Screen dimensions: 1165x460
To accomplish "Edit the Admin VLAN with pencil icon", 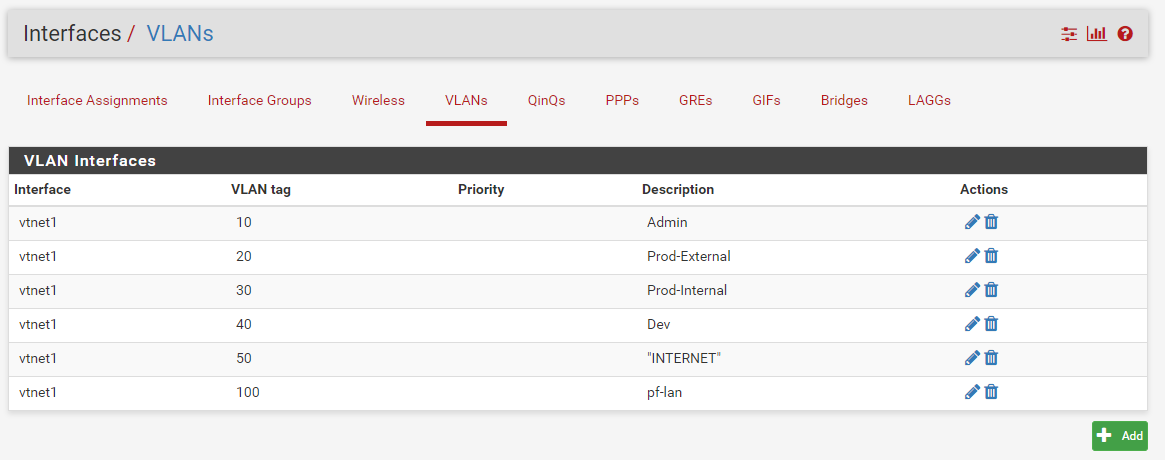I will point(972,221).
